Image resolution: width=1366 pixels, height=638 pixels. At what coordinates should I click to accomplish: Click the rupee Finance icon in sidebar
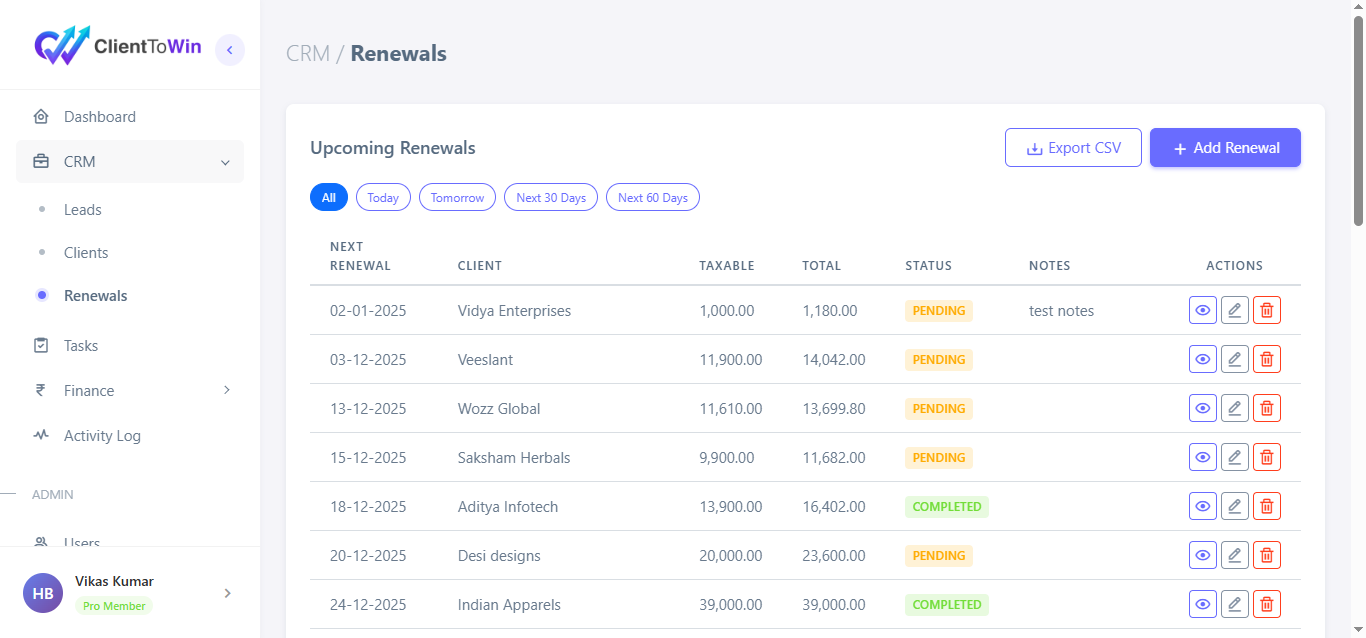point(41,390)
